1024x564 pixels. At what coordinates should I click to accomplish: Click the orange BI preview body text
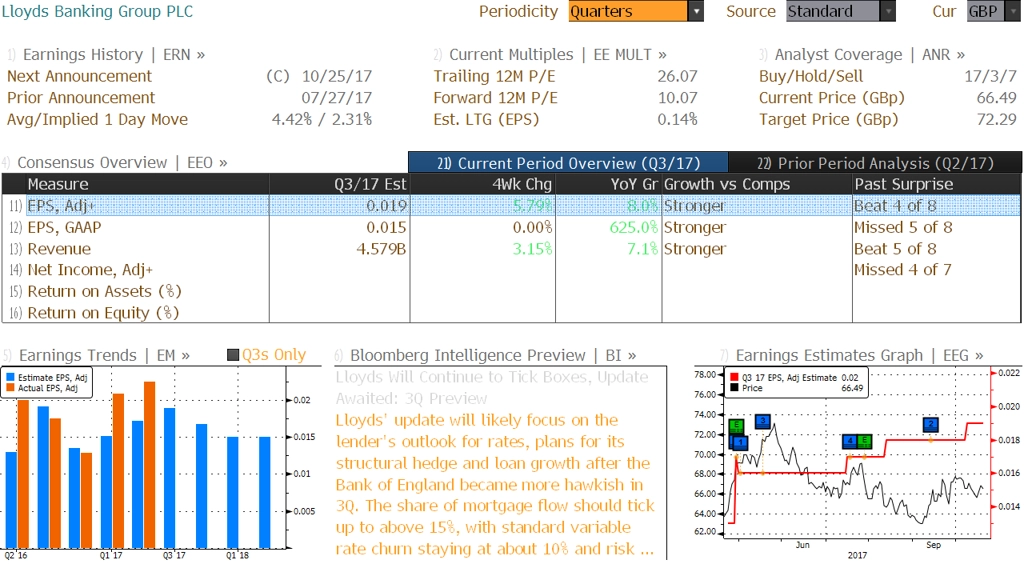495,484
